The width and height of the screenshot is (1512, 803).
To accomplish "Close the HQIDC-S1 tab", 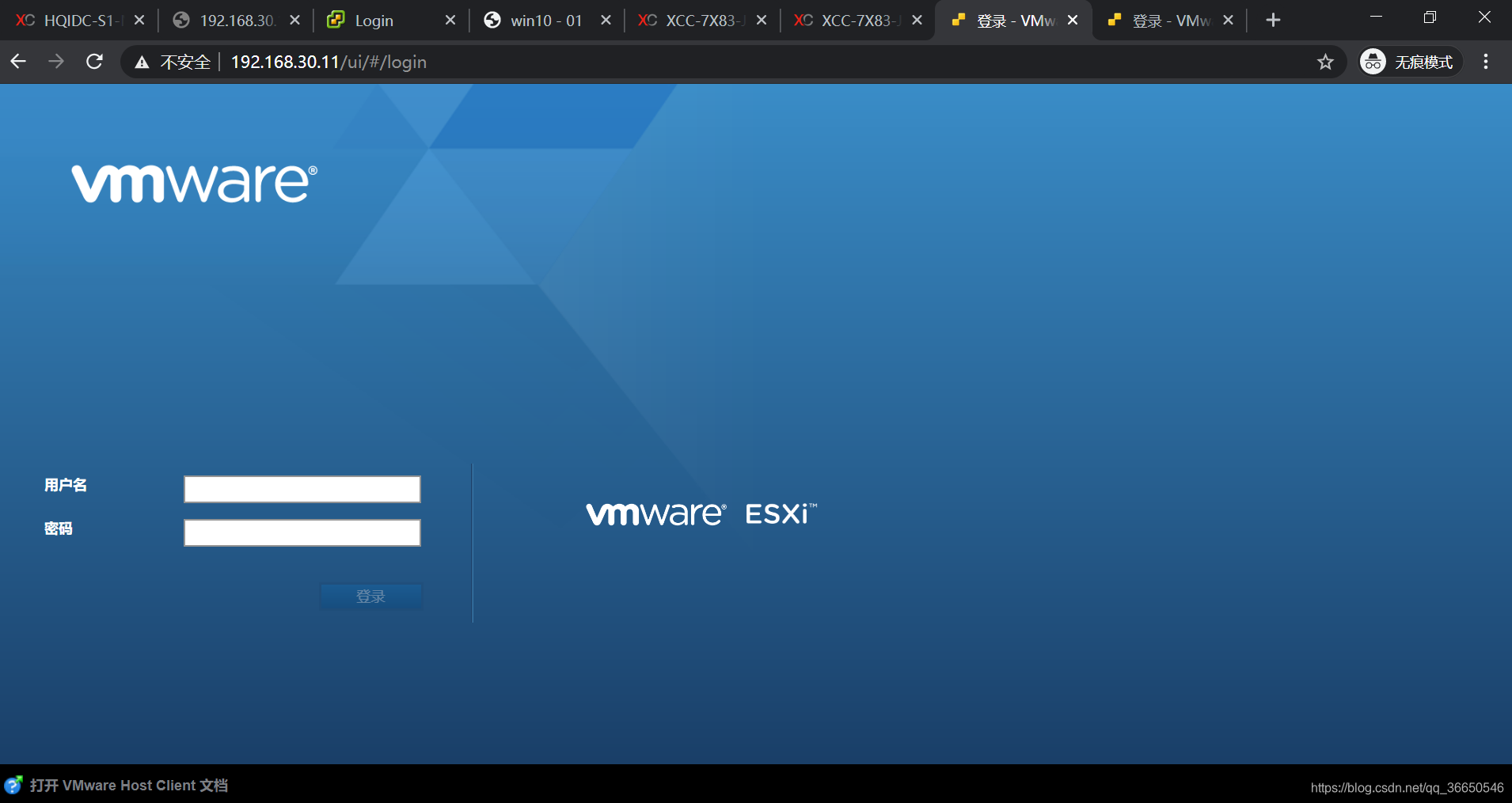I will point(139,21).
